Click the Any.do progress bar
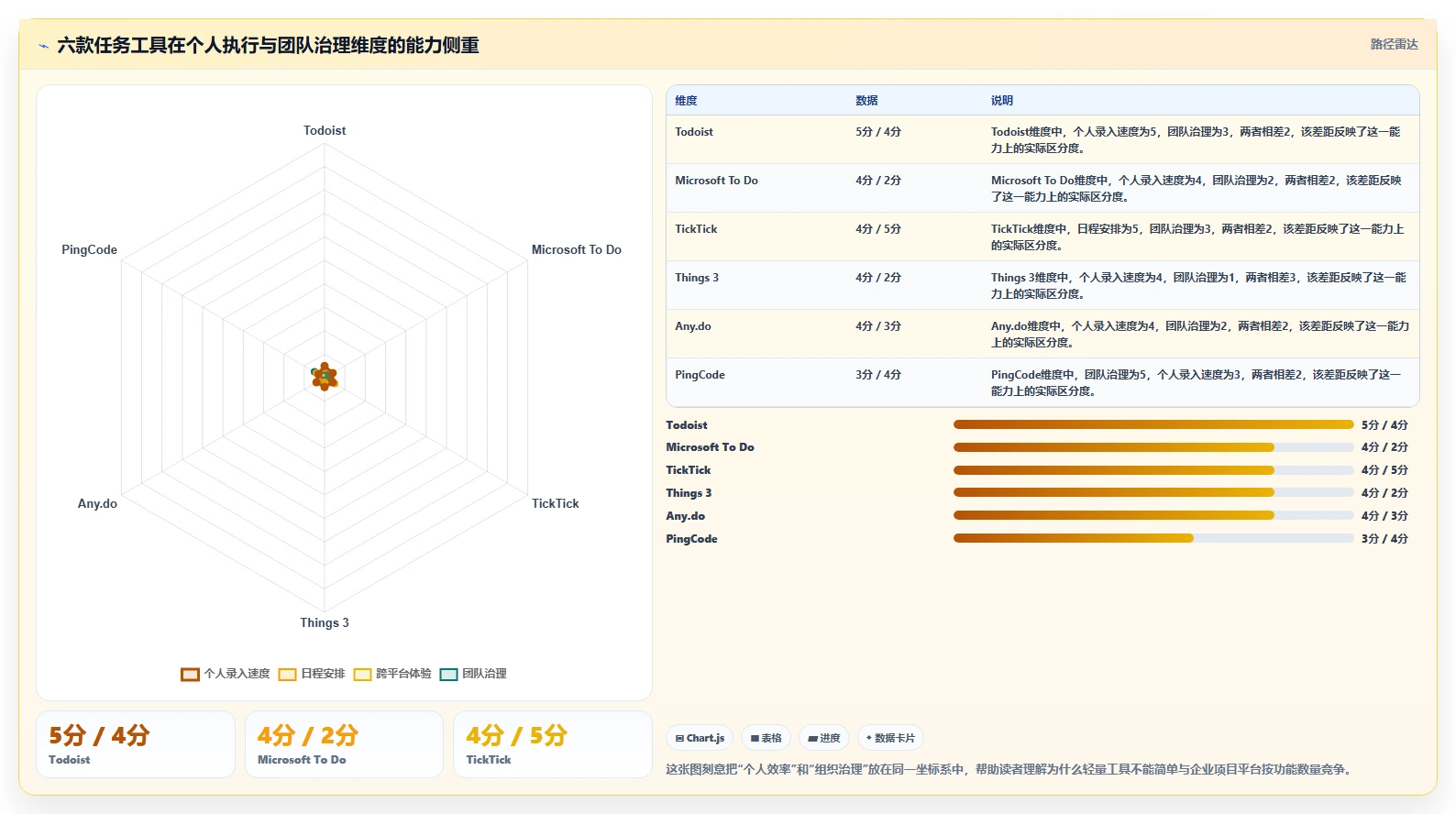 coord(1153,516)
